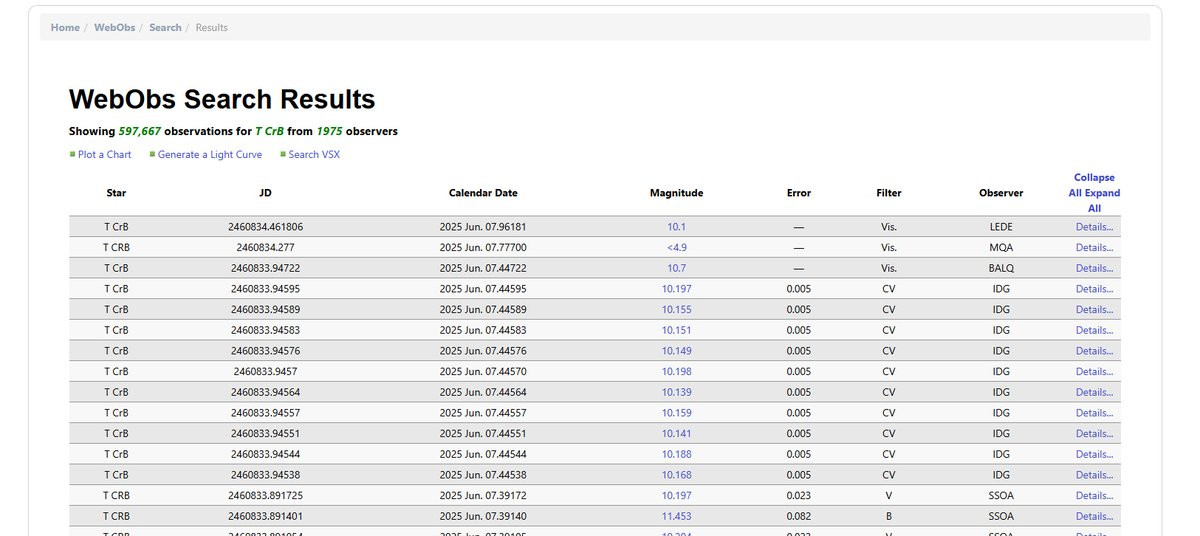This screenshot has width=1200, height=536.
Task: Select JD value 2460834.277
Action: click(x=265, y=247)
